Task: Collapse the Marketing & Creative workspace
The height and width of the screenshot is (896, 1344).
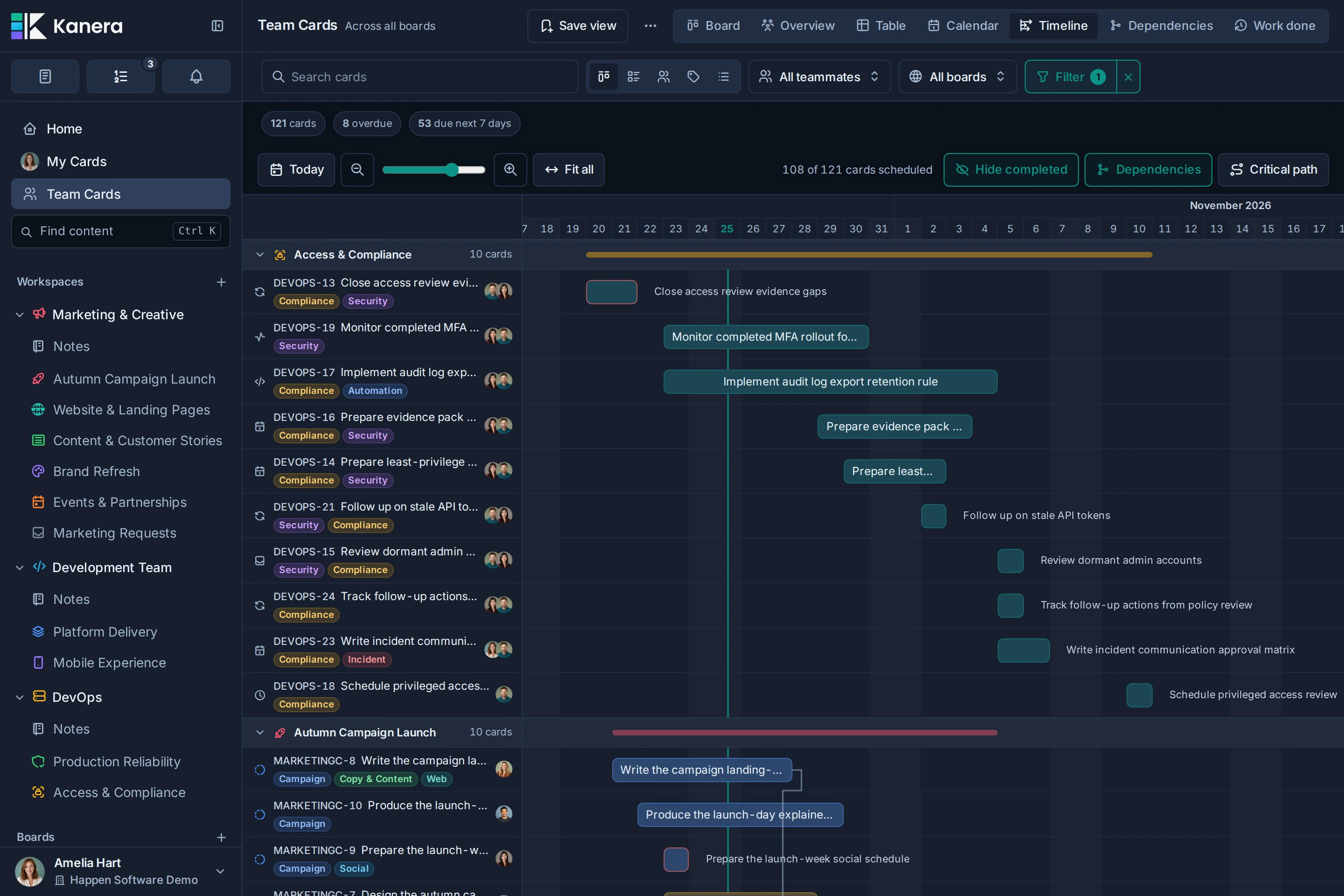Action: (20, 315)
